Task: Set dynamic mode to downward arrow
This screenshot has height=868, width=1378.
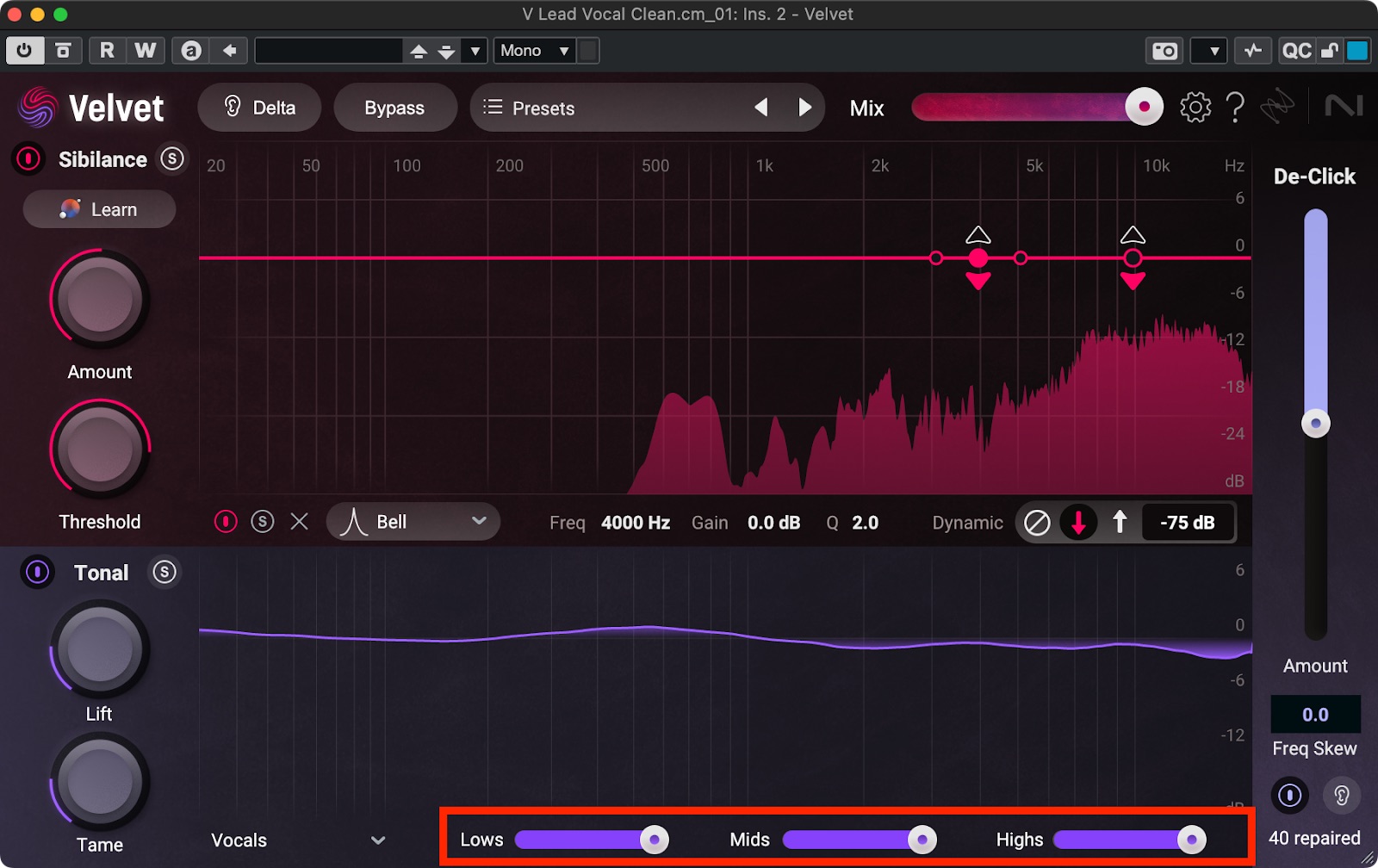Action: [1078, 522]
